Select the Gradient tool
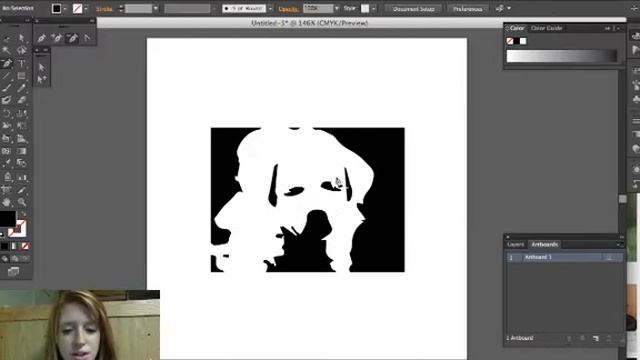 click(x=22, y=151)
